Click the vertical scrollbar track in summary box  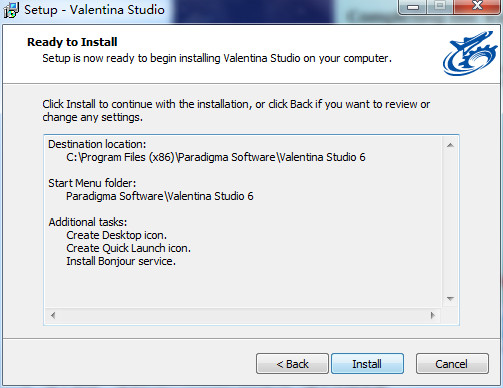click(x=450, y=222)
